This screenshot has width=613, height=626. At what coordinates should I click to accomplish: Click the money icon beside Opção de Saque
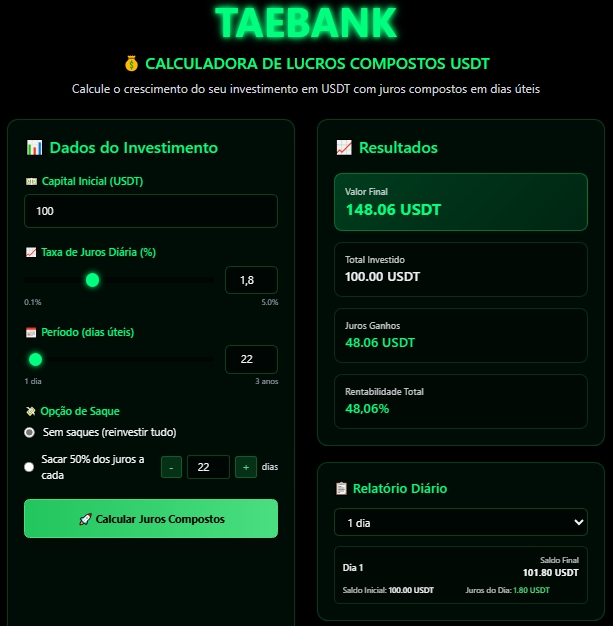coord(31,411)
